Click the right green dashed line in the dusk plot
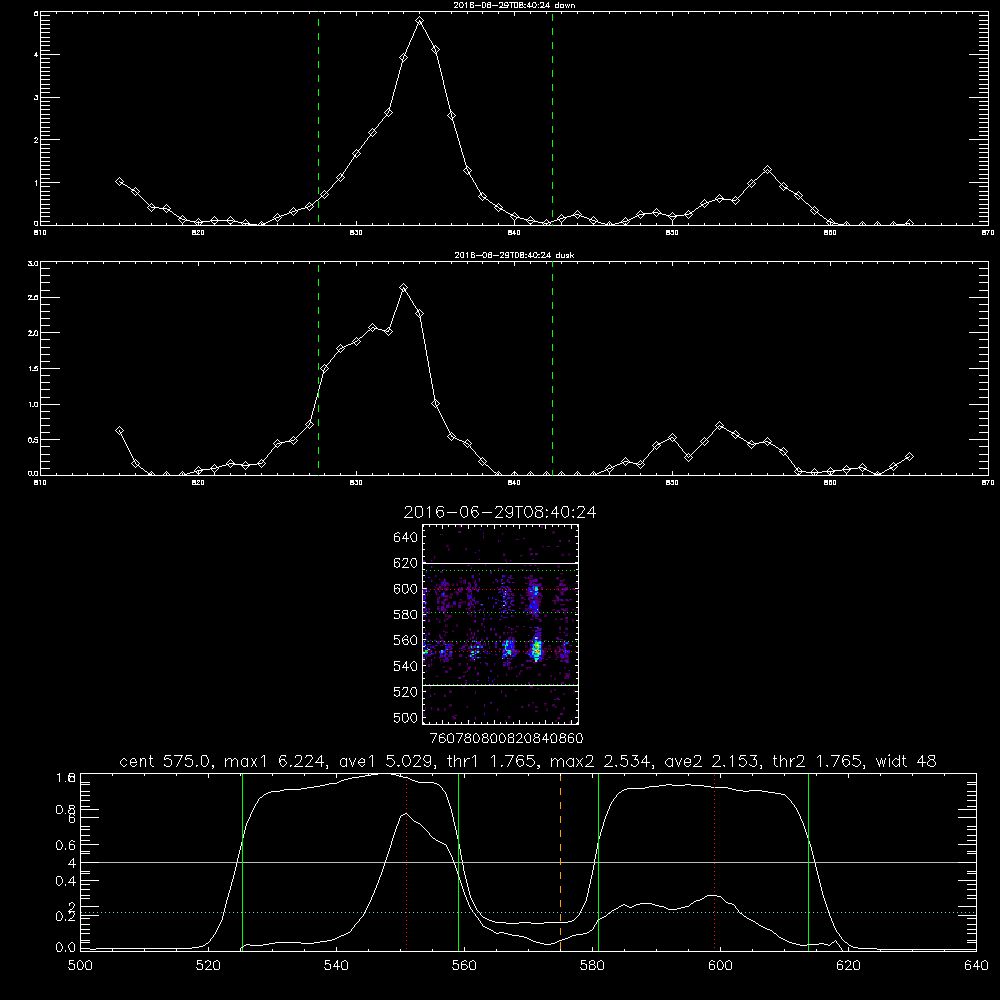Viewport: 1000px width, 1000px height. (552, 369)
